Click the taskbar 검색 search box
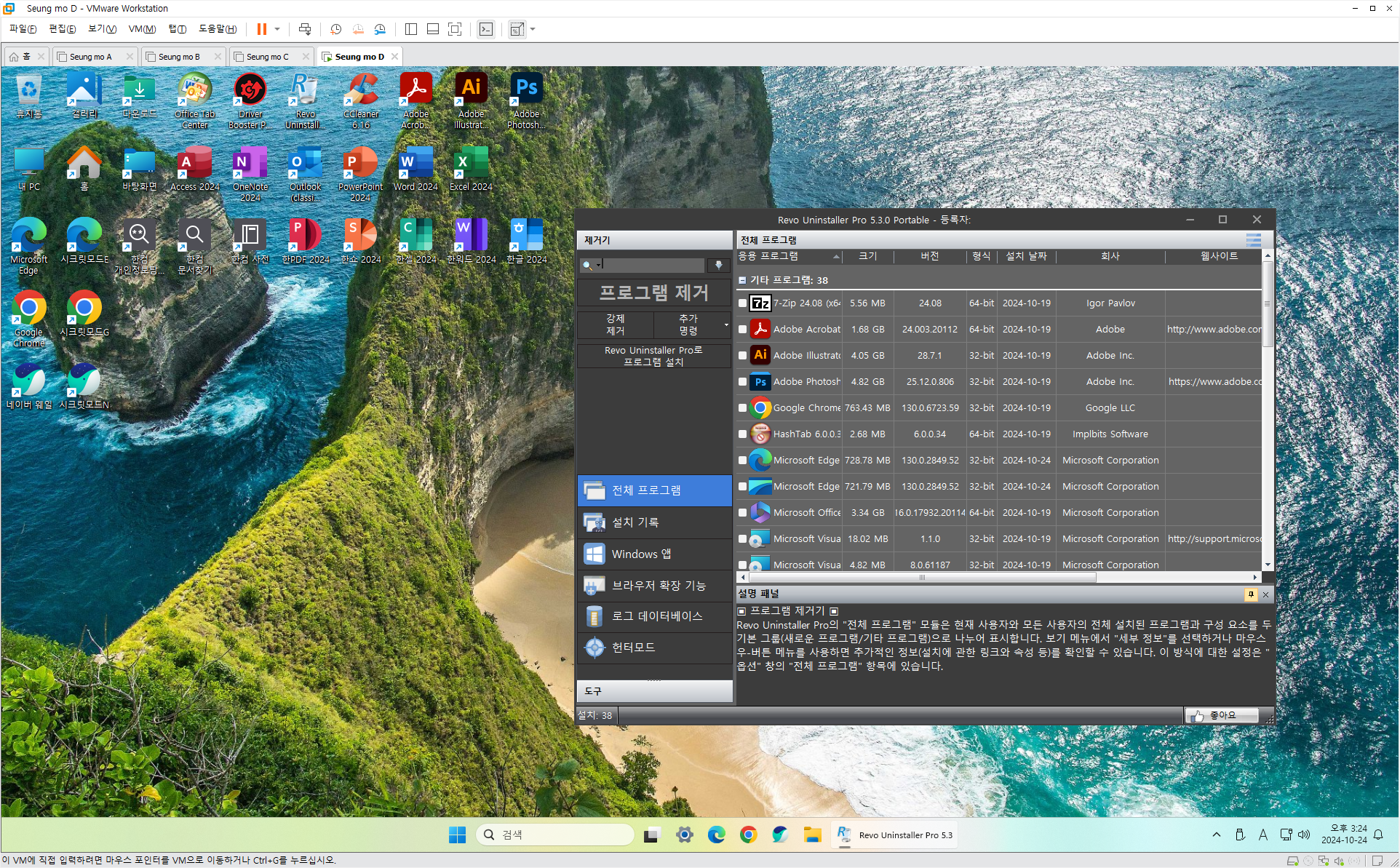Viewport: 1400px width, 868px height. [x=555, y=835]
